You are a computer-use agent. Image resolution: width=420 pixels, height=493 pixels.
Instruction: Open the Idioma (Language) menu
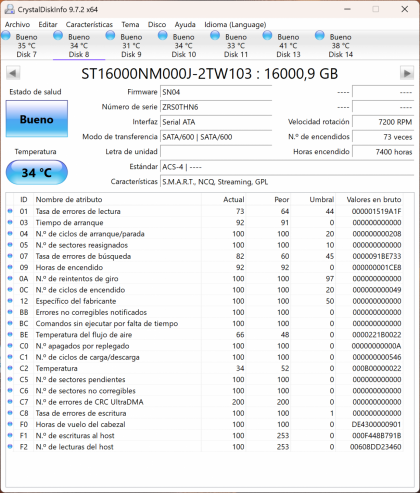235,24
